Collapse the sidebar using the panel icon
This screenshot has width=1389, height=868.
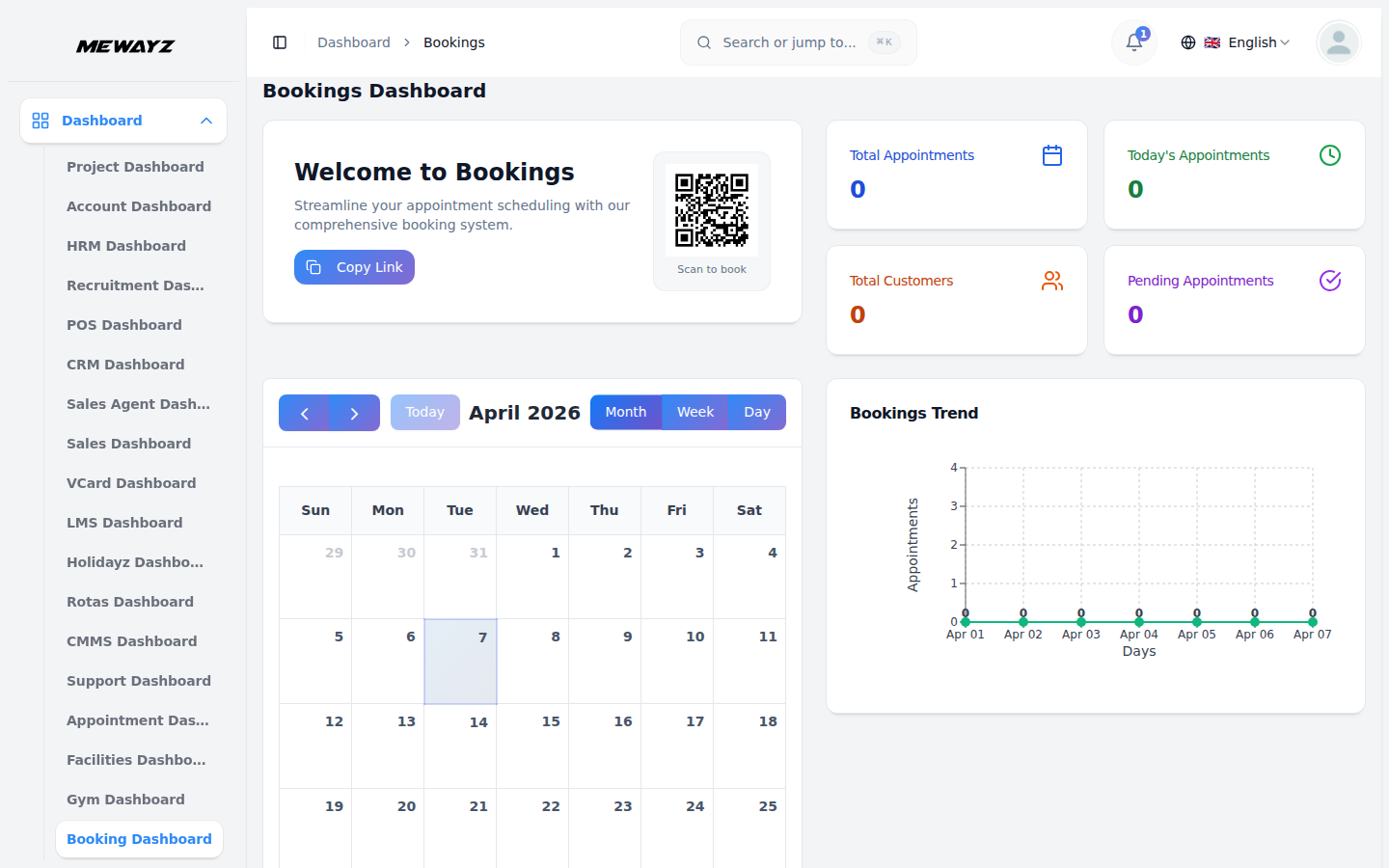[x=280, y=42]
